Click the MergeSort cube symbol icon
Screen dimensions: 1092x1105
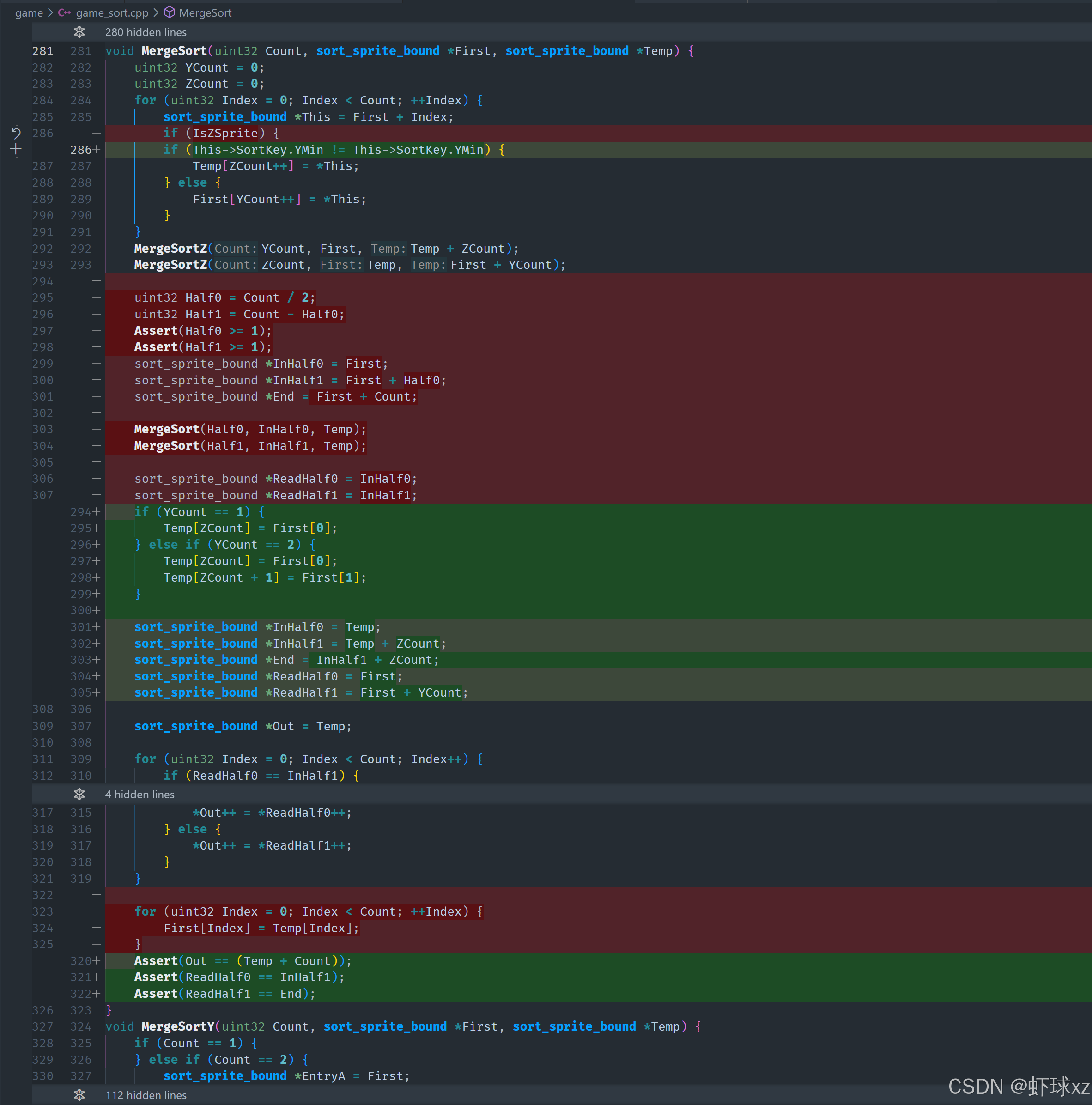click(x=170, y=12)
